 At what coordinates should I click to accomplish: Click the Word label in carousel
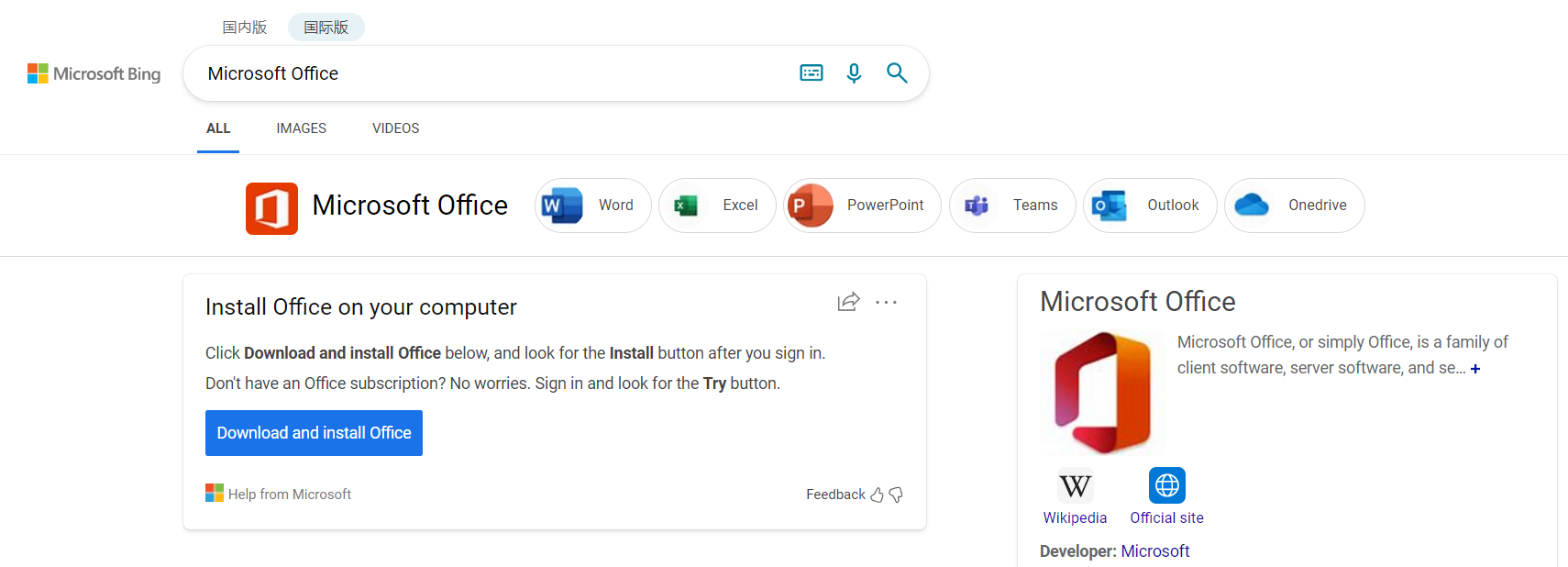[616, 206]
